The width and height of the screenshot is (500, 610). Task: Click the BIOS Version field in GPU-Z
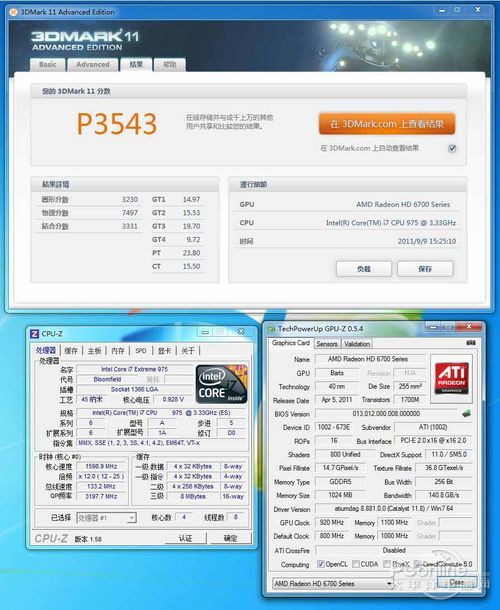tap(386, 414)
